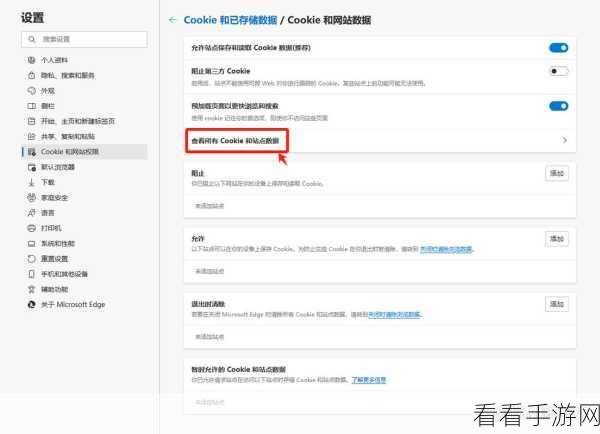The width and height of the screenshot is (600, 434).
Task: Open the Cookie 和已存储数据 breadcrumb link
Action: point(230,20)
